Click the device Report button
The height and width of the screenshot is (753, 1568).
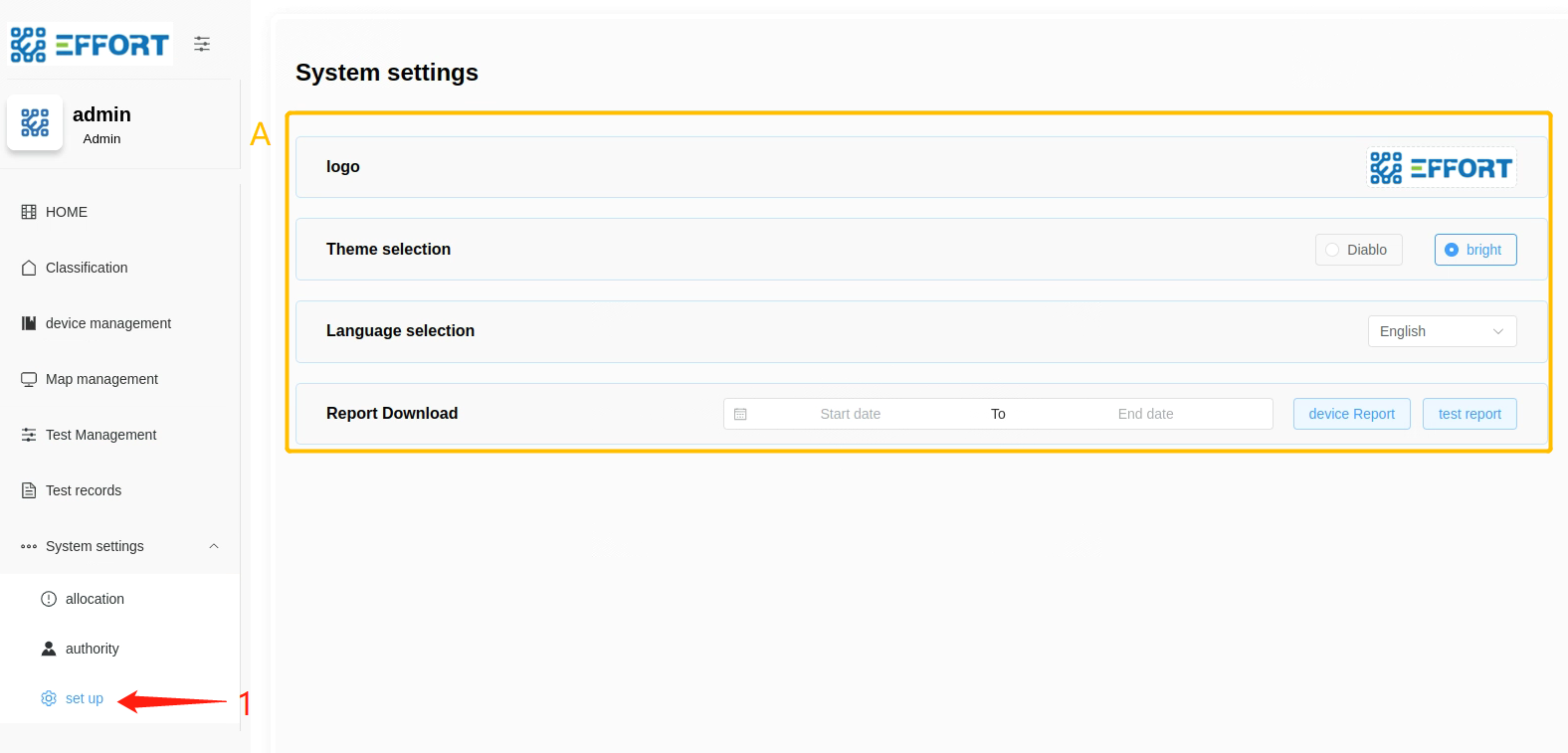coord(1351,414)
